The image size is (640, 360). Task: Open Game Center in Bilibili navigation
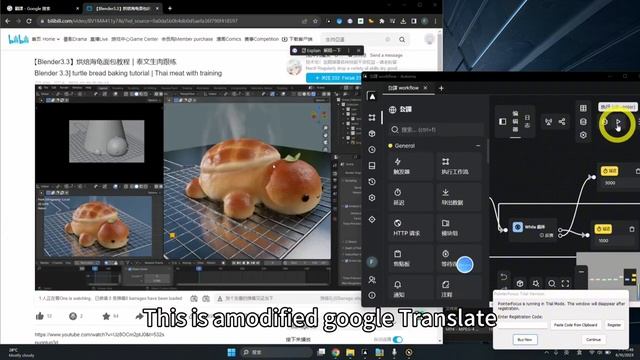(135, 39)
